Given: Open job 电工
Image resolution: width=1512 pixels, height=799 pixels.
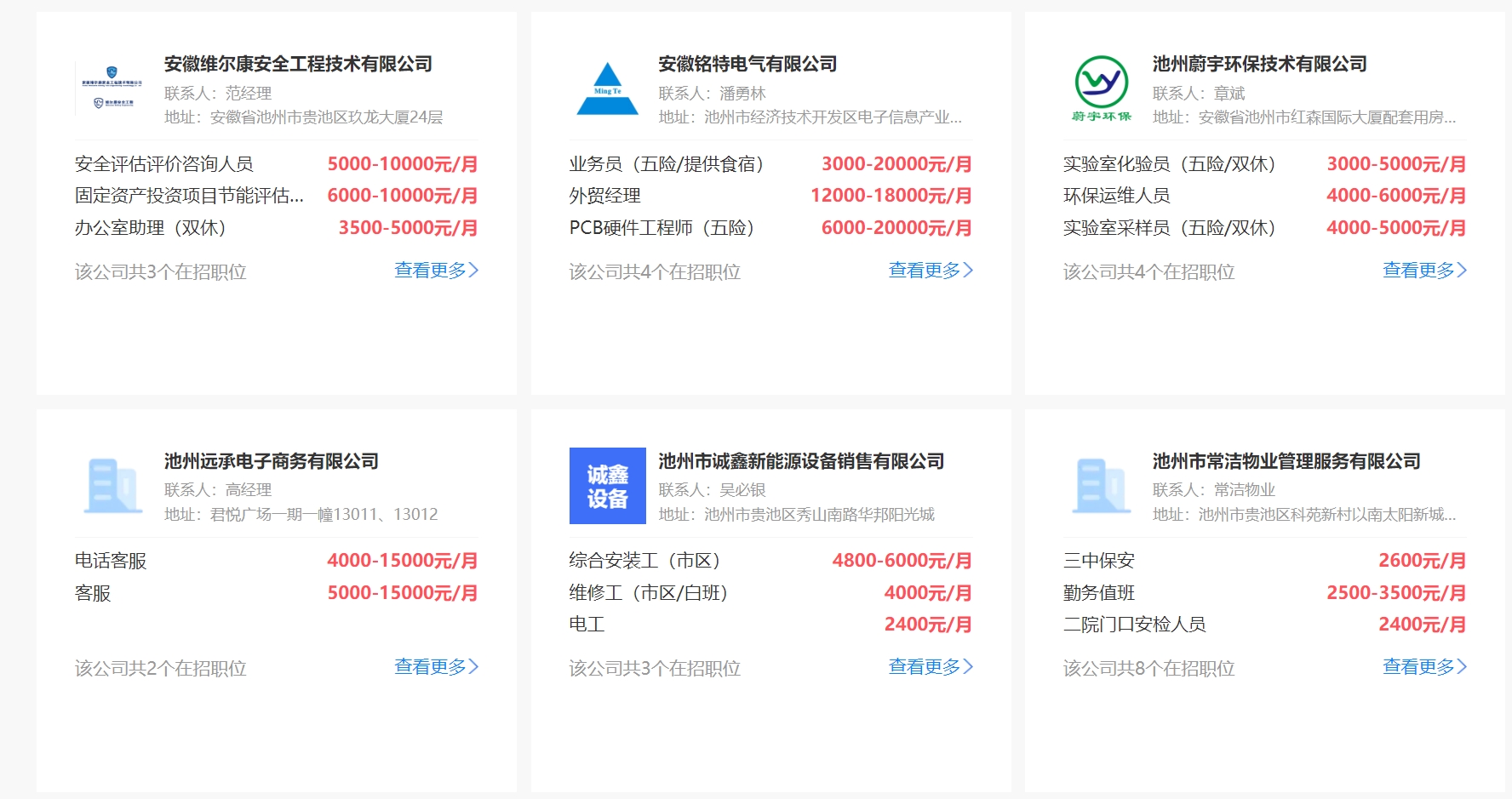Looking at the screenshot, I should (587, 625).
